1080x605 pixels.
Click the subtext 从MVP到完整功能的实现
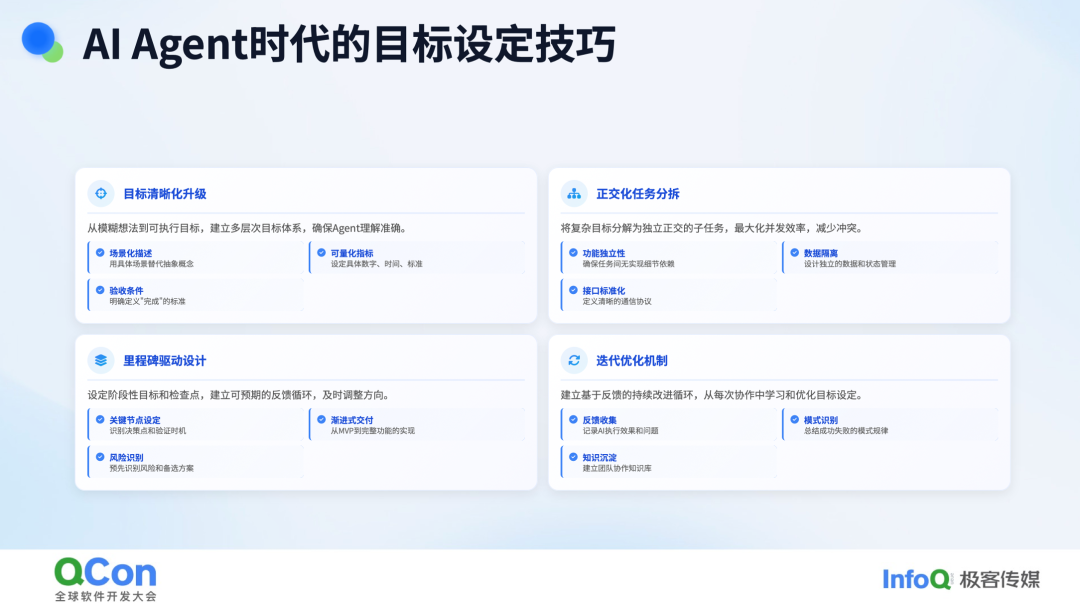(373, 431)
